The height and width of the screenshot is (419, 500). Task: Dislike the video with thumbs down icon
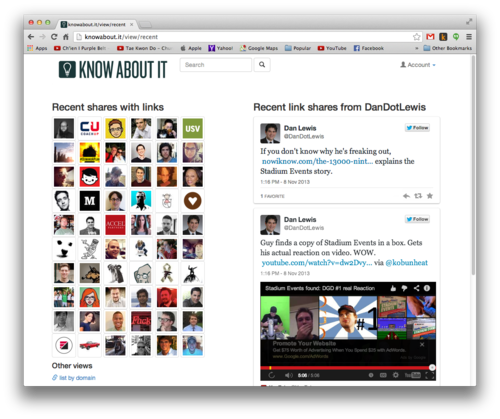point(404,288)
